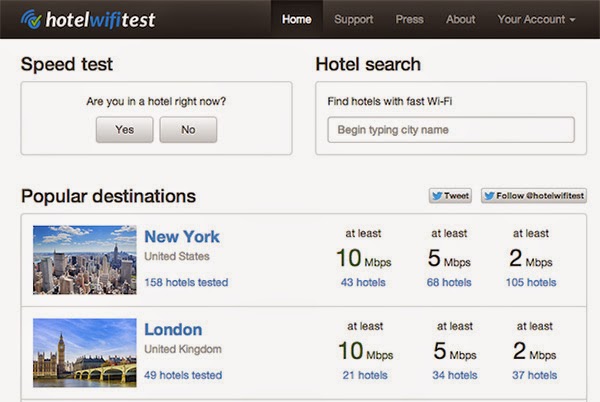Show London's 21 hotels at 10 Mbps
The image size is (600, 402).
(363, 375)
